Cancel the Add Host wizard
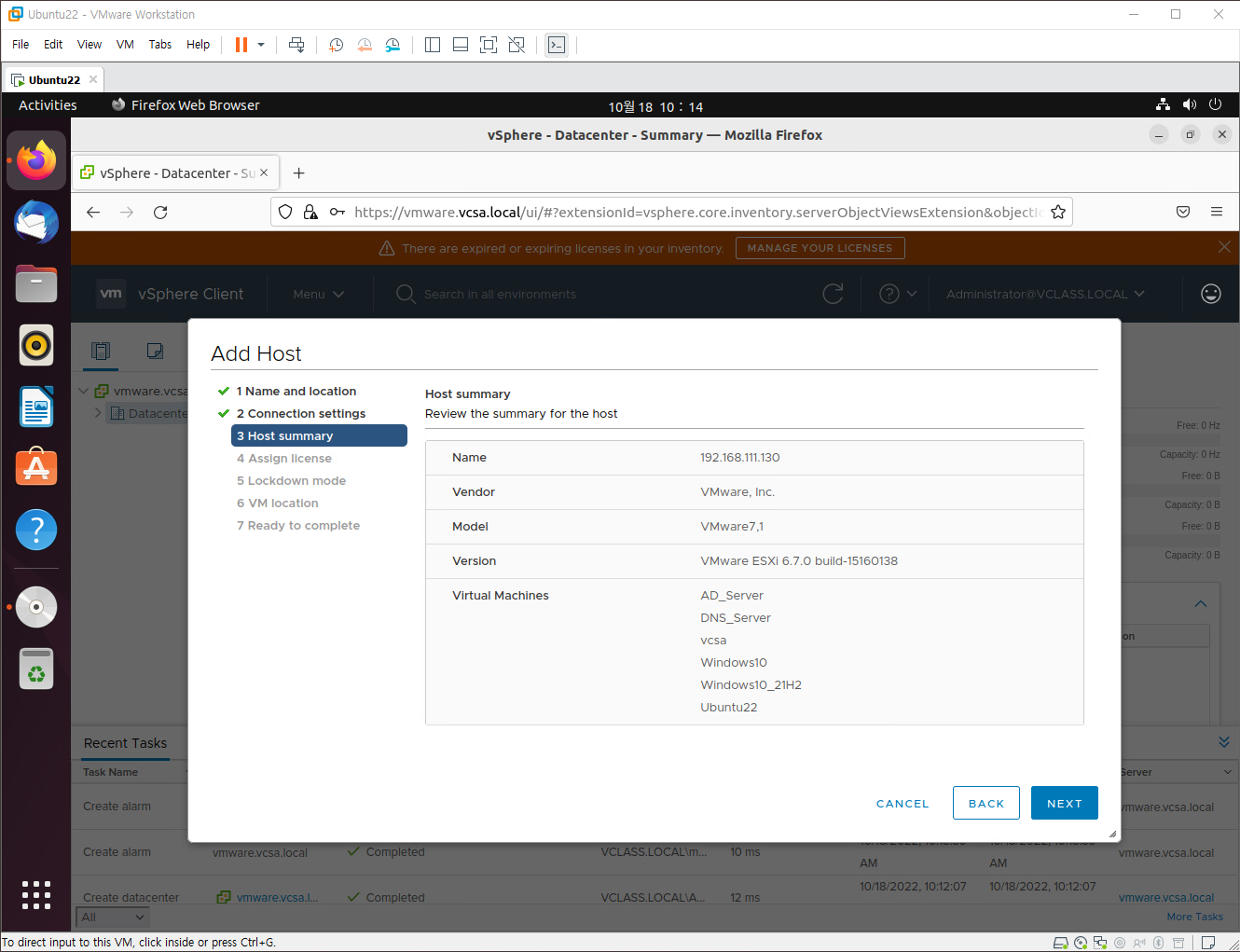Screen dimensions: 1240x952 pyautogui.click(x=902, y=803)
